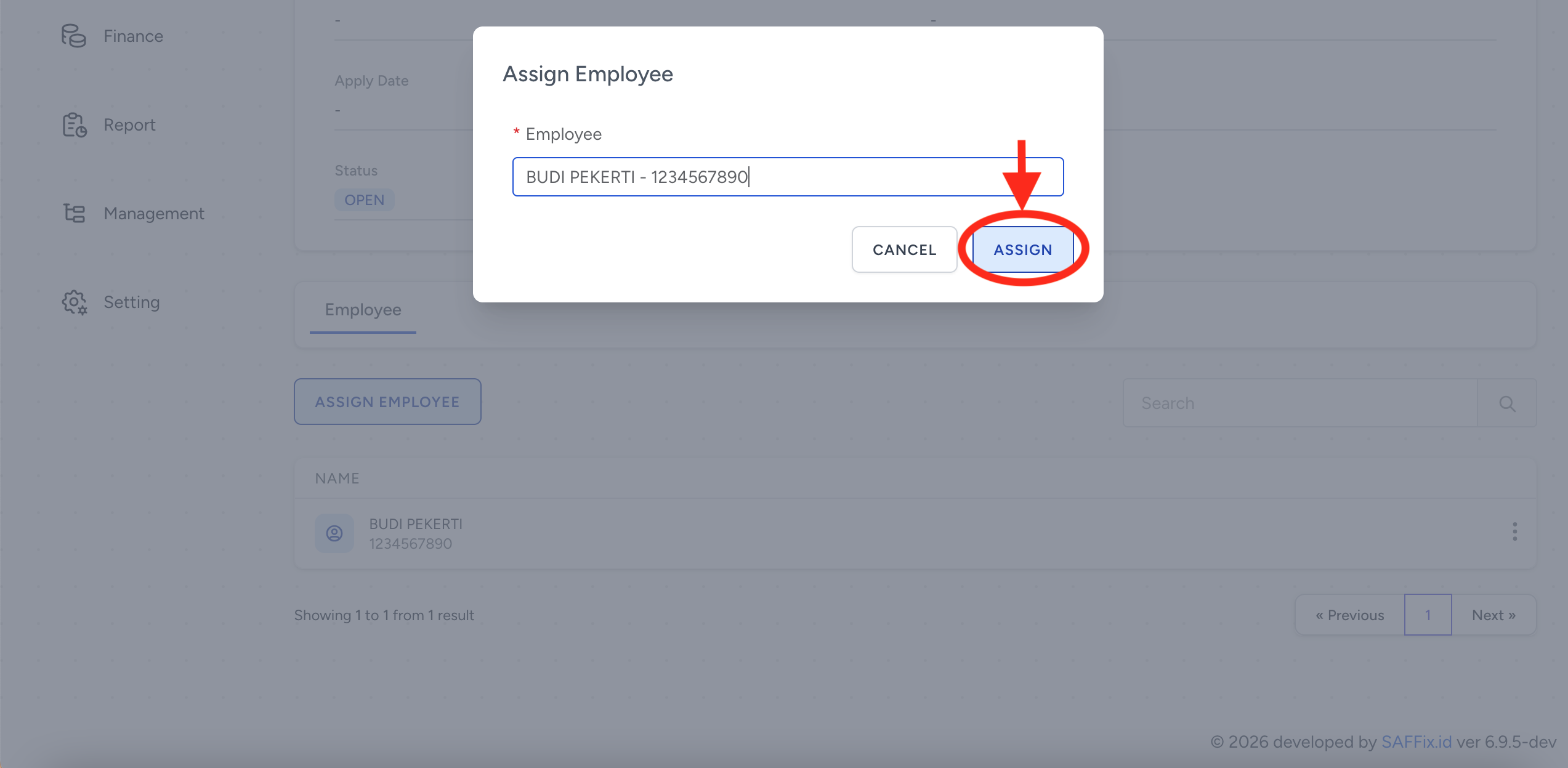Open the SAFFix.id link

tap(1416, 742)
